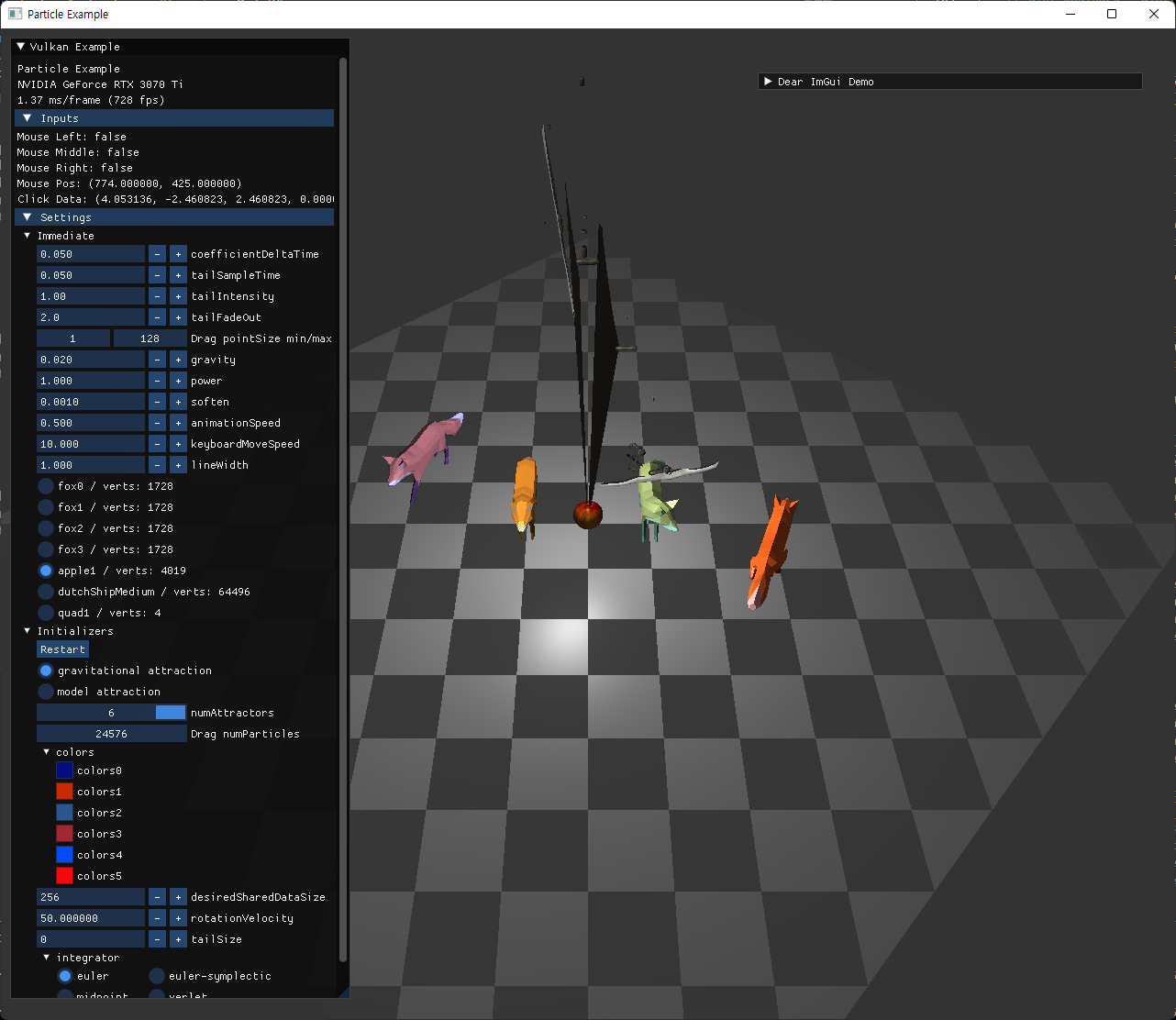
Task: Collapse the Immediate tree node
Action: click(28, 236)
